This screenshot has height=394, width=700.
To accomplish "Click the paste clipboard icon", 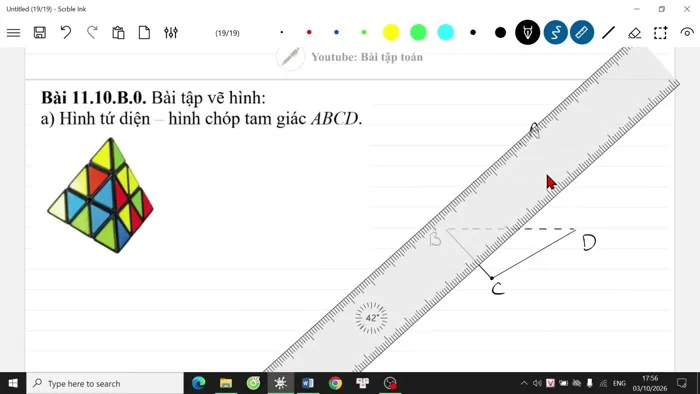I will coord(118,33).
